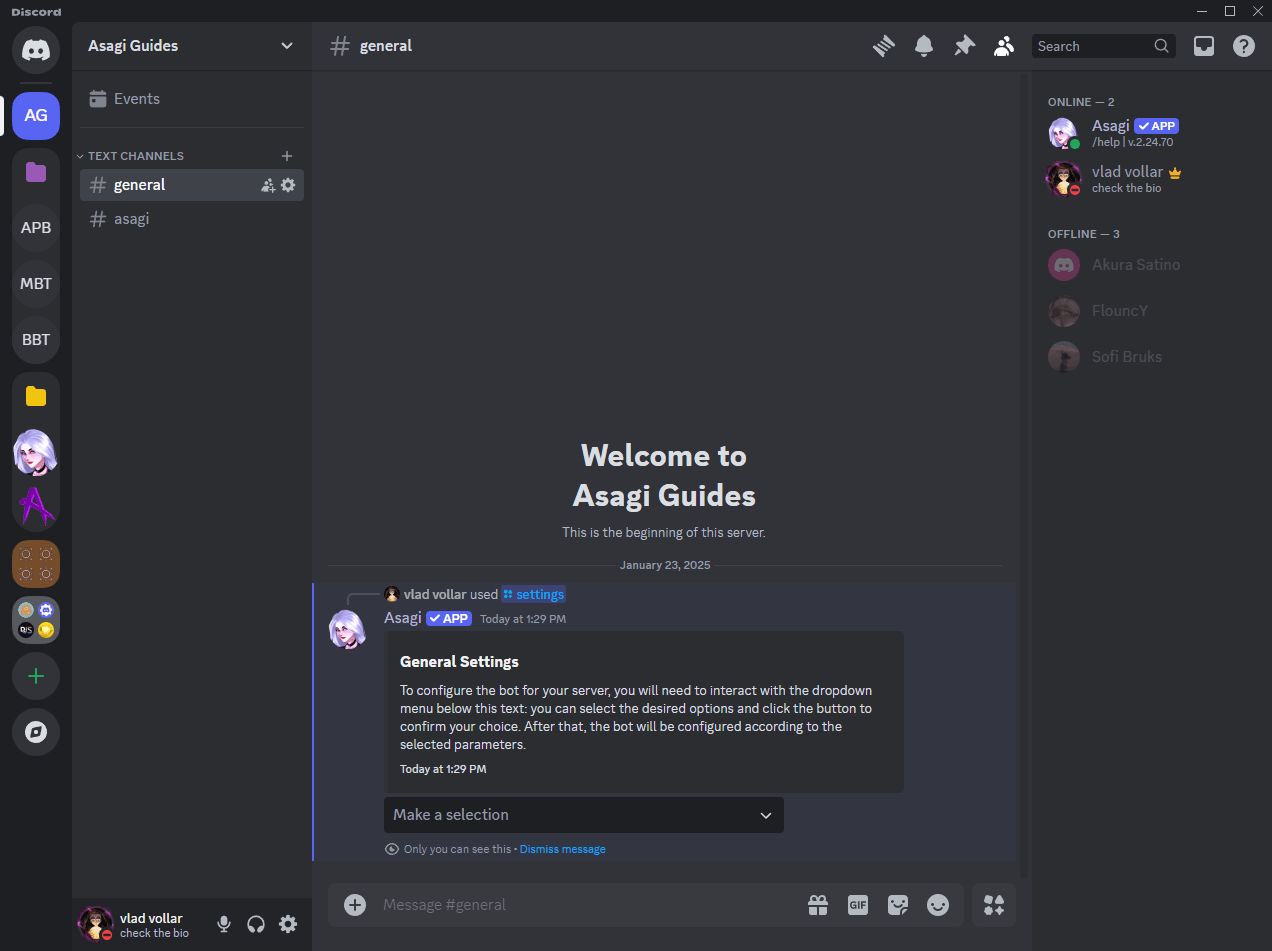Open Discover compass icon
Screen dimensions: 1272x951
tap(36, 733)
